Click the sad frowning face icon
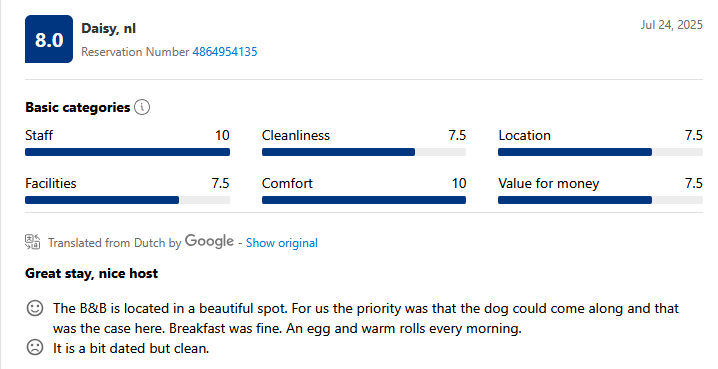The height and width of the screenshot is (369, 718). pyautogui.click(x=35, y=347)
